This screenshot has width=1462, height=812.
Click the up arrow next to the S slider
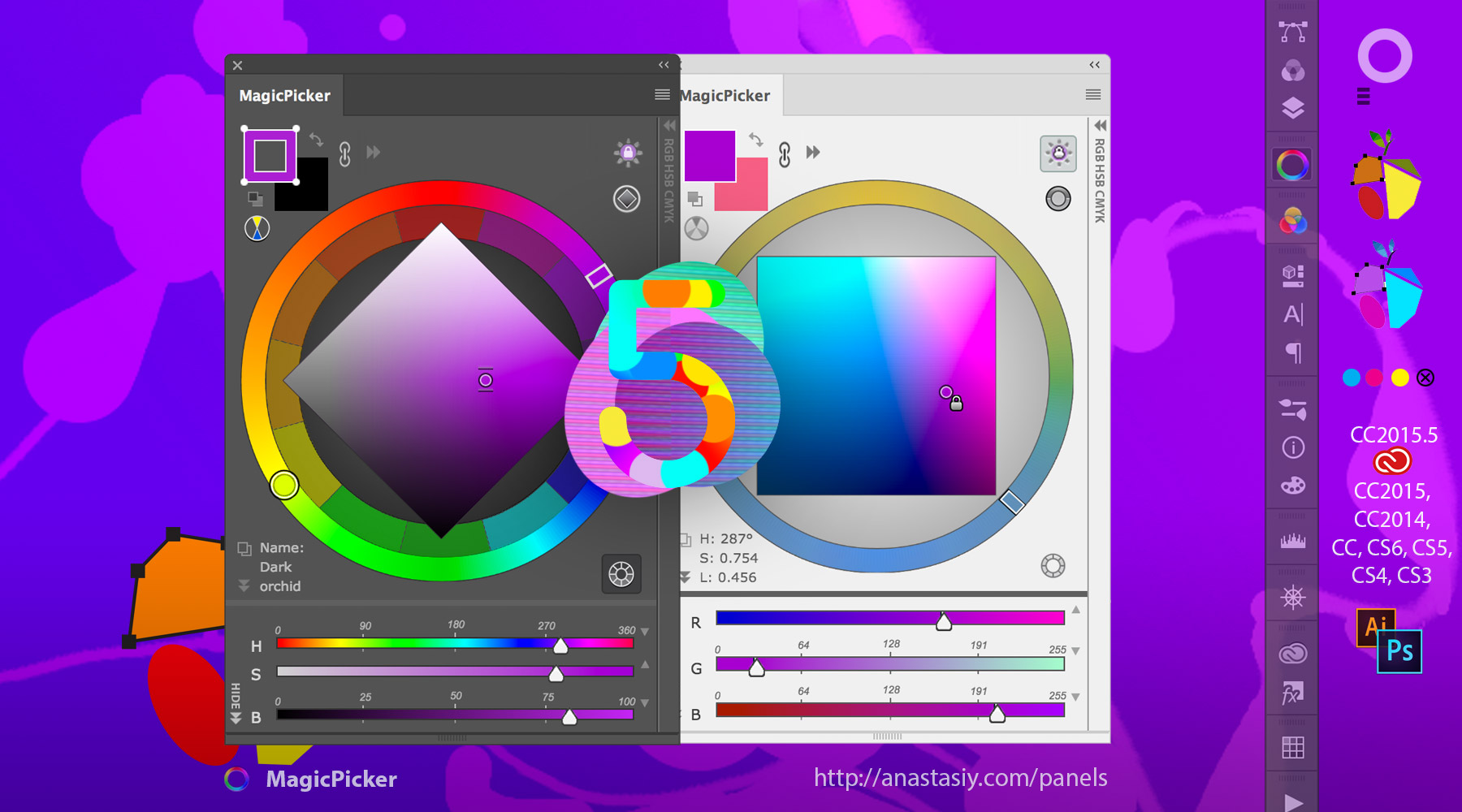[645, 664]
